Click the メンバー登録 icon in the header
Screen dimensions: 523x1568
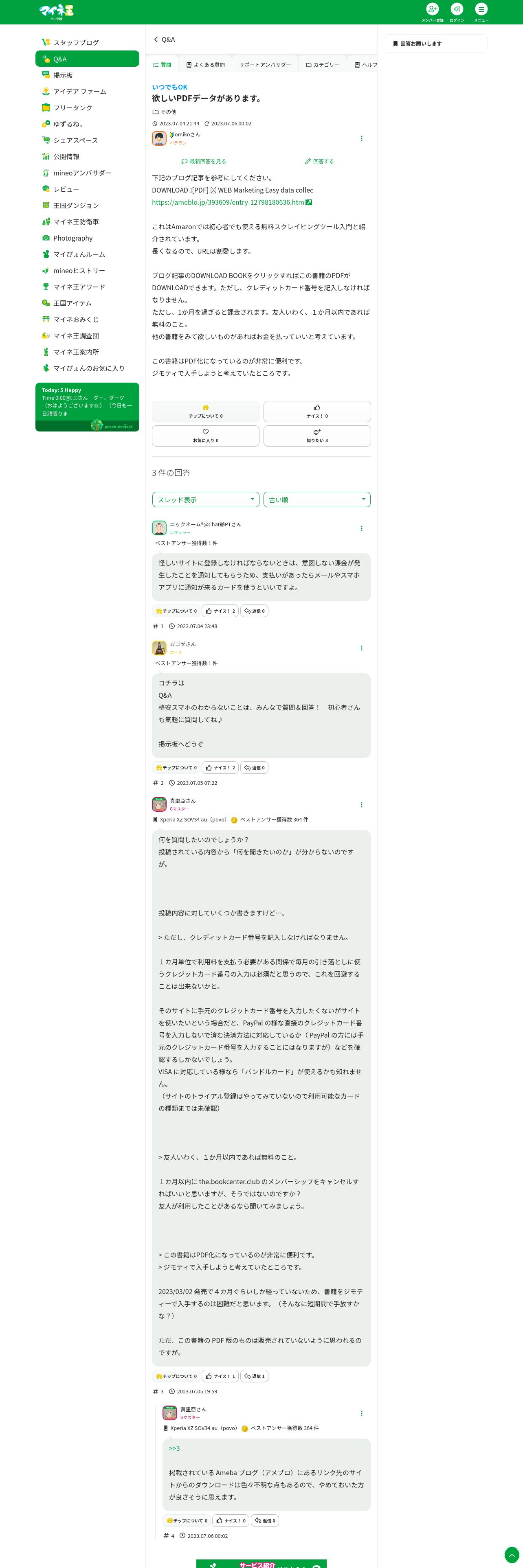[432, 9]
